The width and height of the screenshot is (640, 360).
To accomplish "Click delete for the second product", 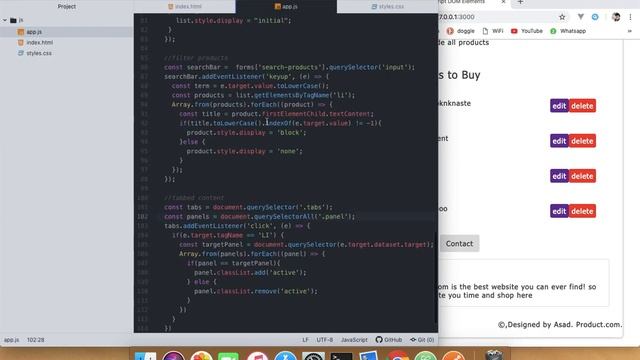I will 582,141.
